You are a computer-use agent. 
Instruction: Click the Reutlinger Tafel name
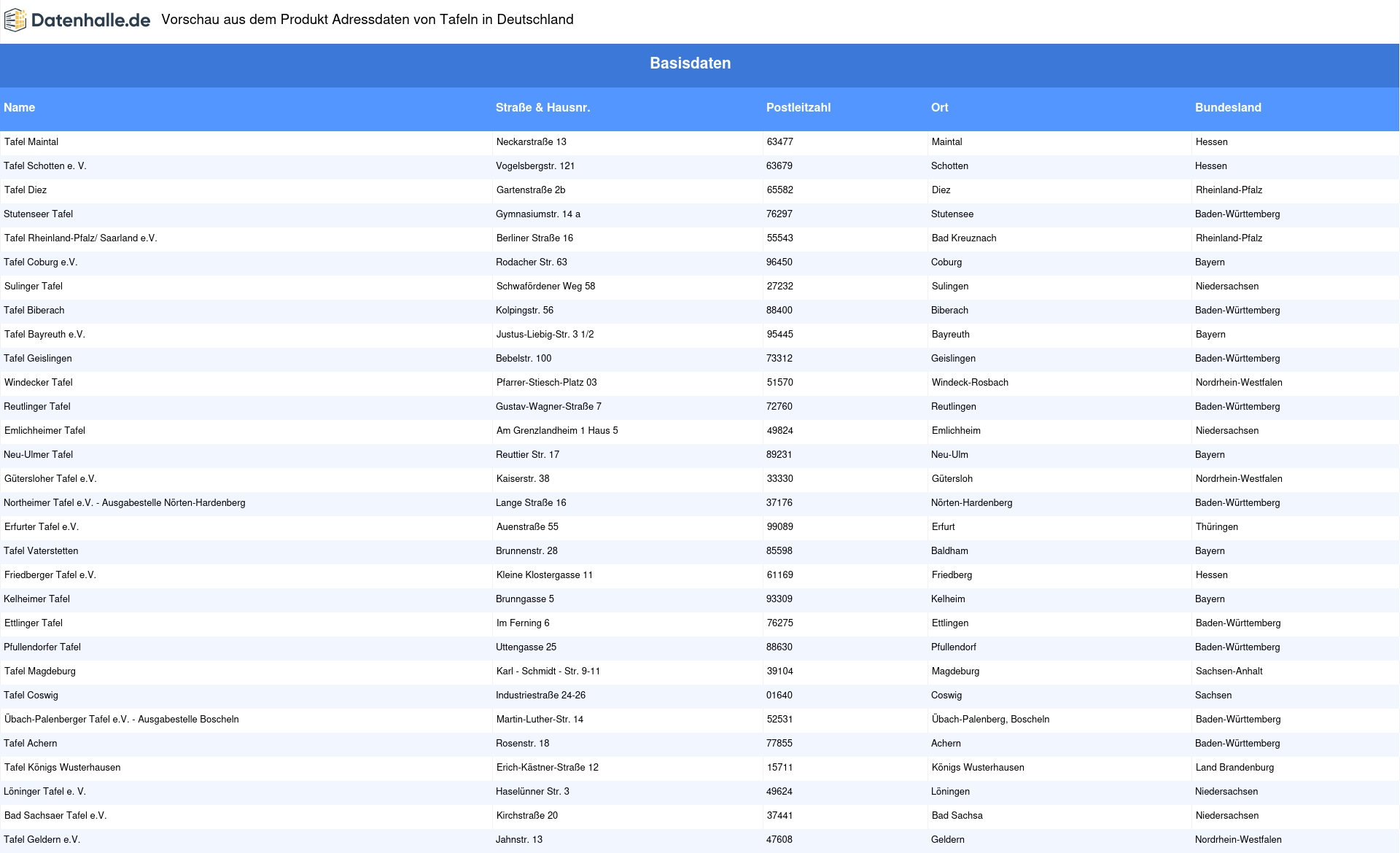(37, 407)
